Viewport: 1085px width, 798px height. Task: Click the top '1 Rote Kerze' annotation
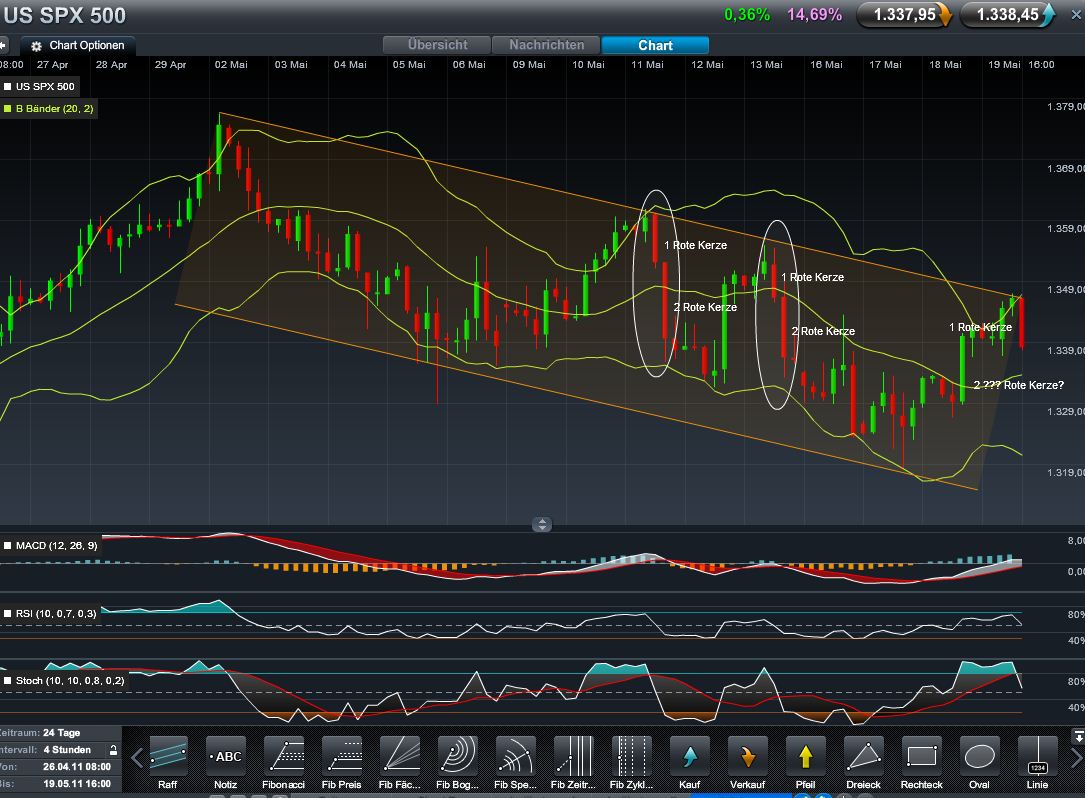tap(695, 245)
